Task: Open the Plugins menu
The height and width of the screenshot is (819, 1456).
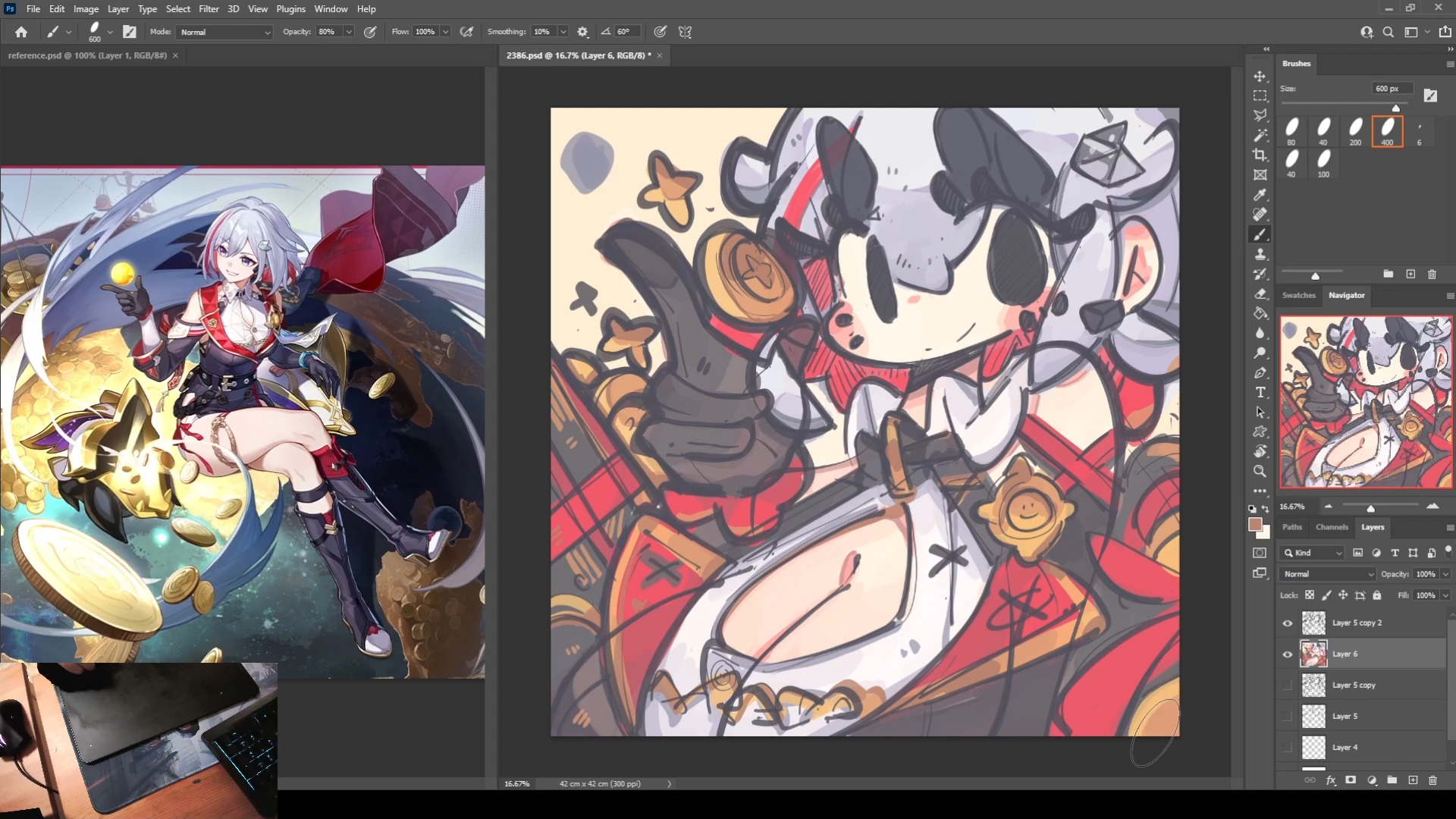Action: 290,9
